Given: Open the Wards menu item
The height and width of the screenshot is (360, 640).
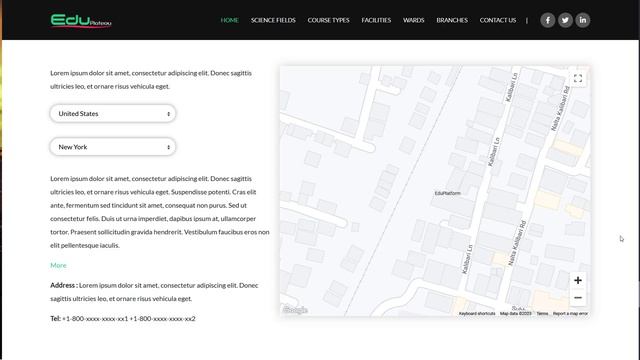Looking at the screenshot, I should (x=413, y=20).
